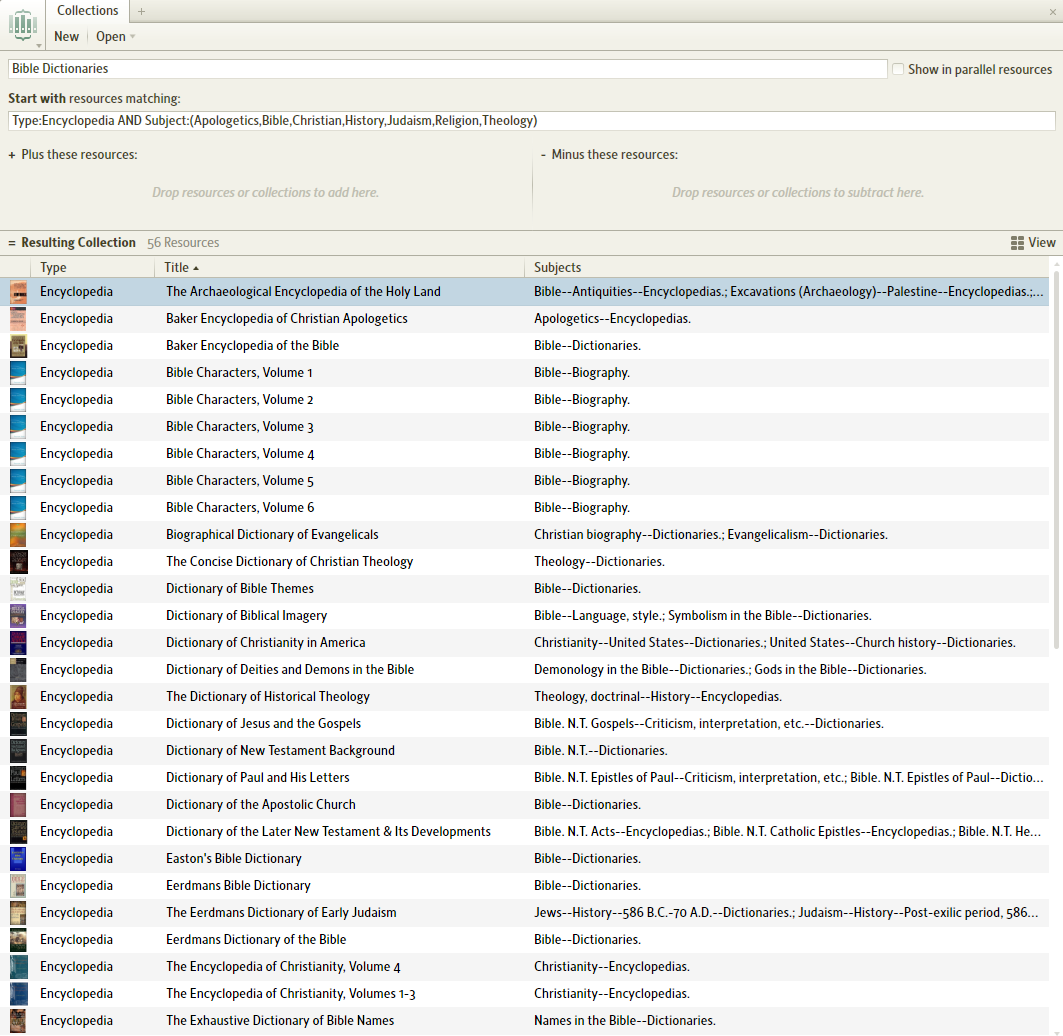1063x1036 pixels.
Task: Click the Dictionary of Paul and His Letters cover
Action: pyautogui.click(x=18, y=778)
